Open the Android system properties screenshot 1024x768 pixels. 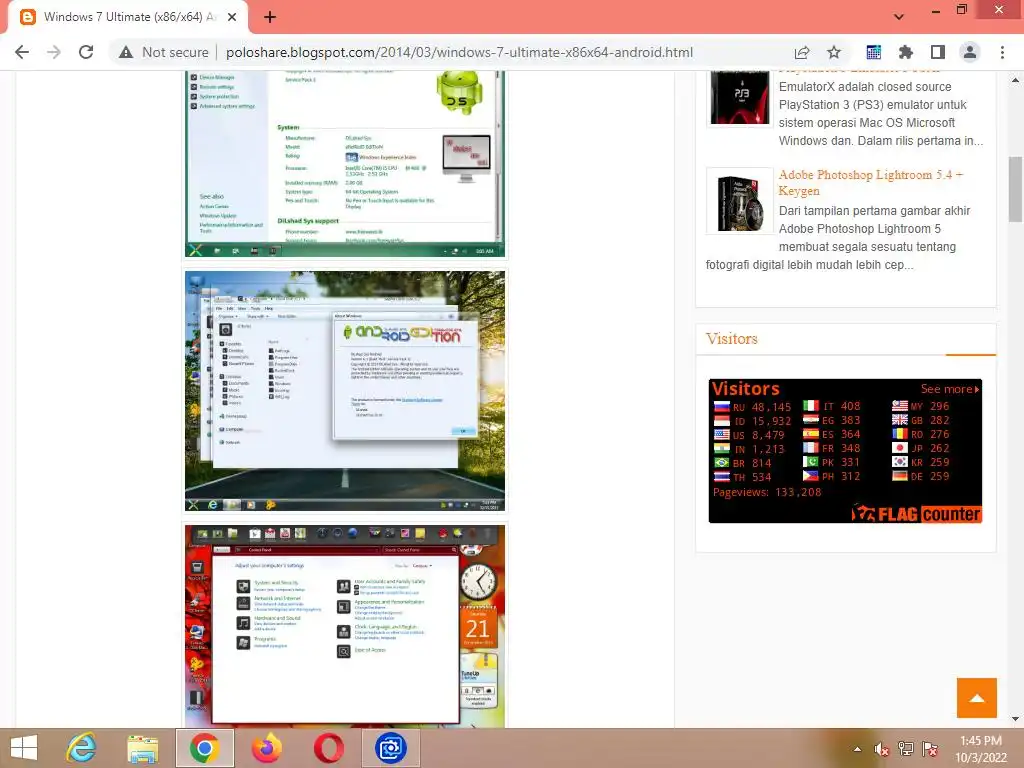pos(345,163)
